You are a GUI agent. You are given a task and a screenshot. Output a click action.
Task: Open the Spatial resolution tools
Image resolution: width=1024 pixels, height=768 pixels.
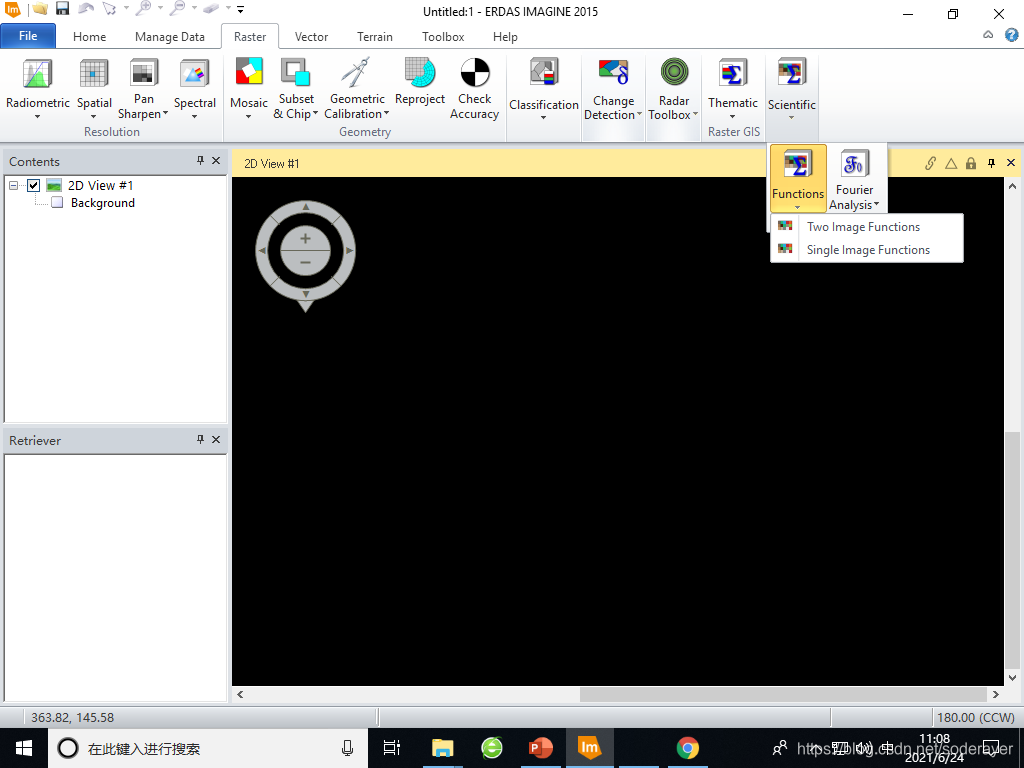[94, 88]
